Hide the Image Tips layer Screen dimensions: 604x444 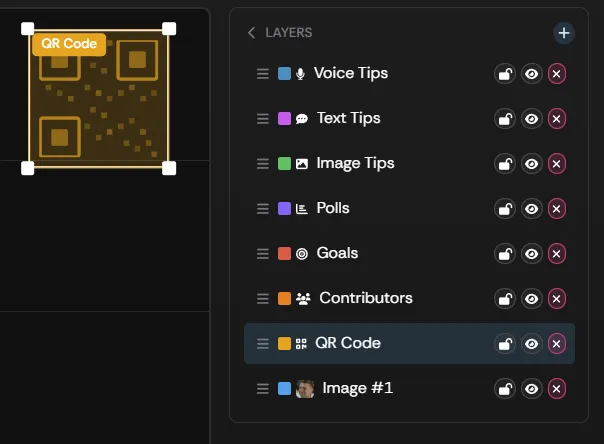[532, 164]
